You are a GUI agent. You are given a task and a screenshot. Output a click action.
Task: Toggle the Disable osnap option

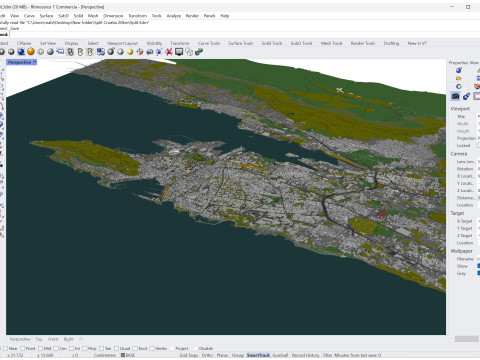[x=195, y=348]
